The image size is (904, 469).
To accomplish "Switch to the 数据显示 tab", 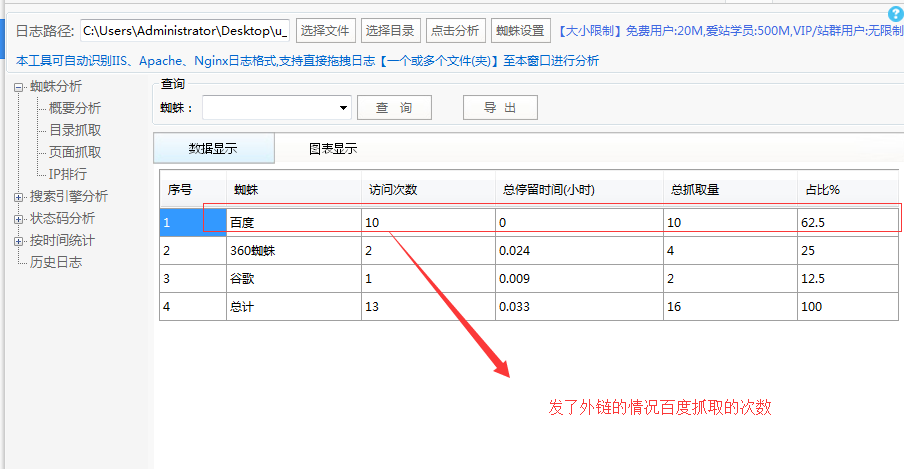I will (x=213, y=149).
